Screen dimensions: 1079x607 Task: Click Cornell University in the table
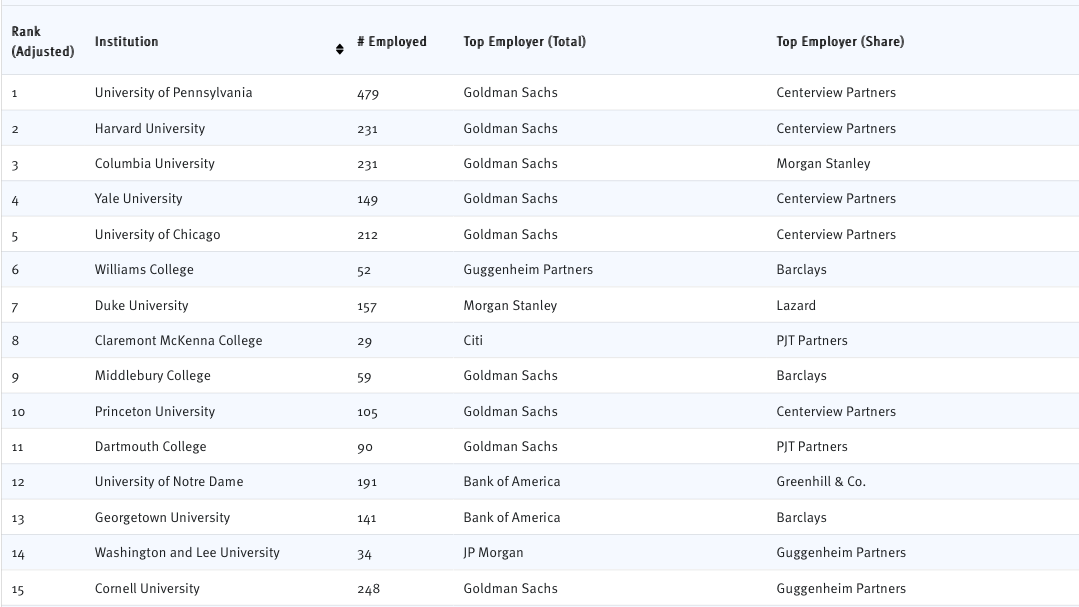(x=147, y=589)
